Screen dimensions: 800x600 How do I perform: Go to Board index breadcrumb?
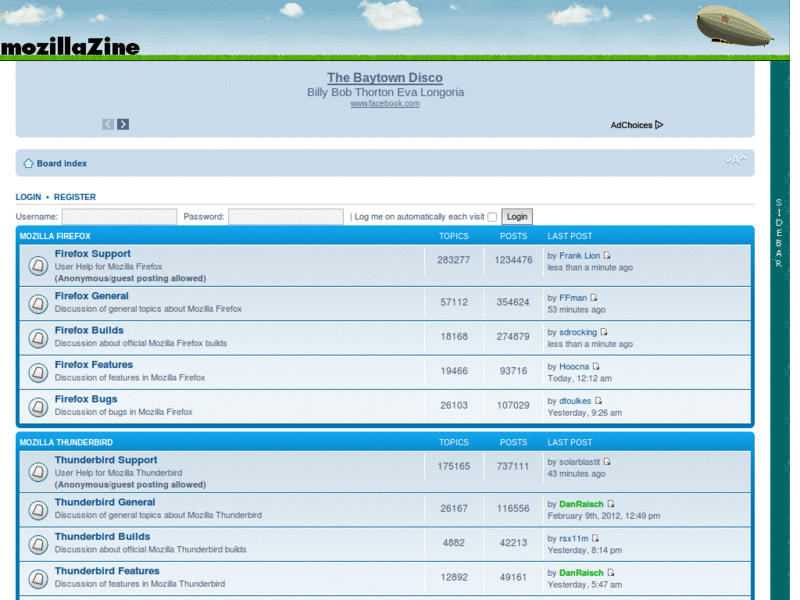click(62, 163)
